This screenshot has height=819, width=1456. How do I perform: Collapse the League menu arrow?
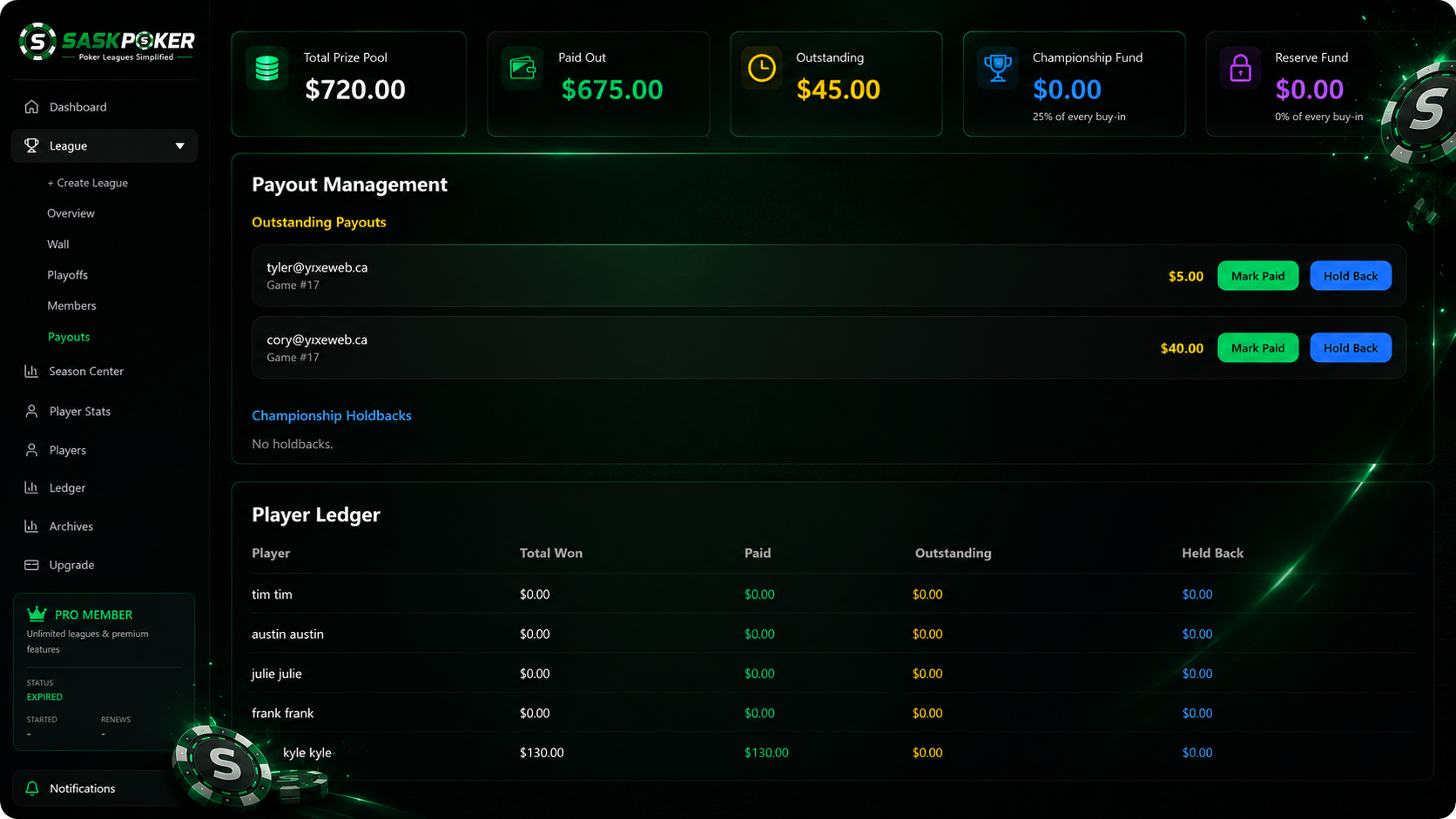[x=180, y=145]
